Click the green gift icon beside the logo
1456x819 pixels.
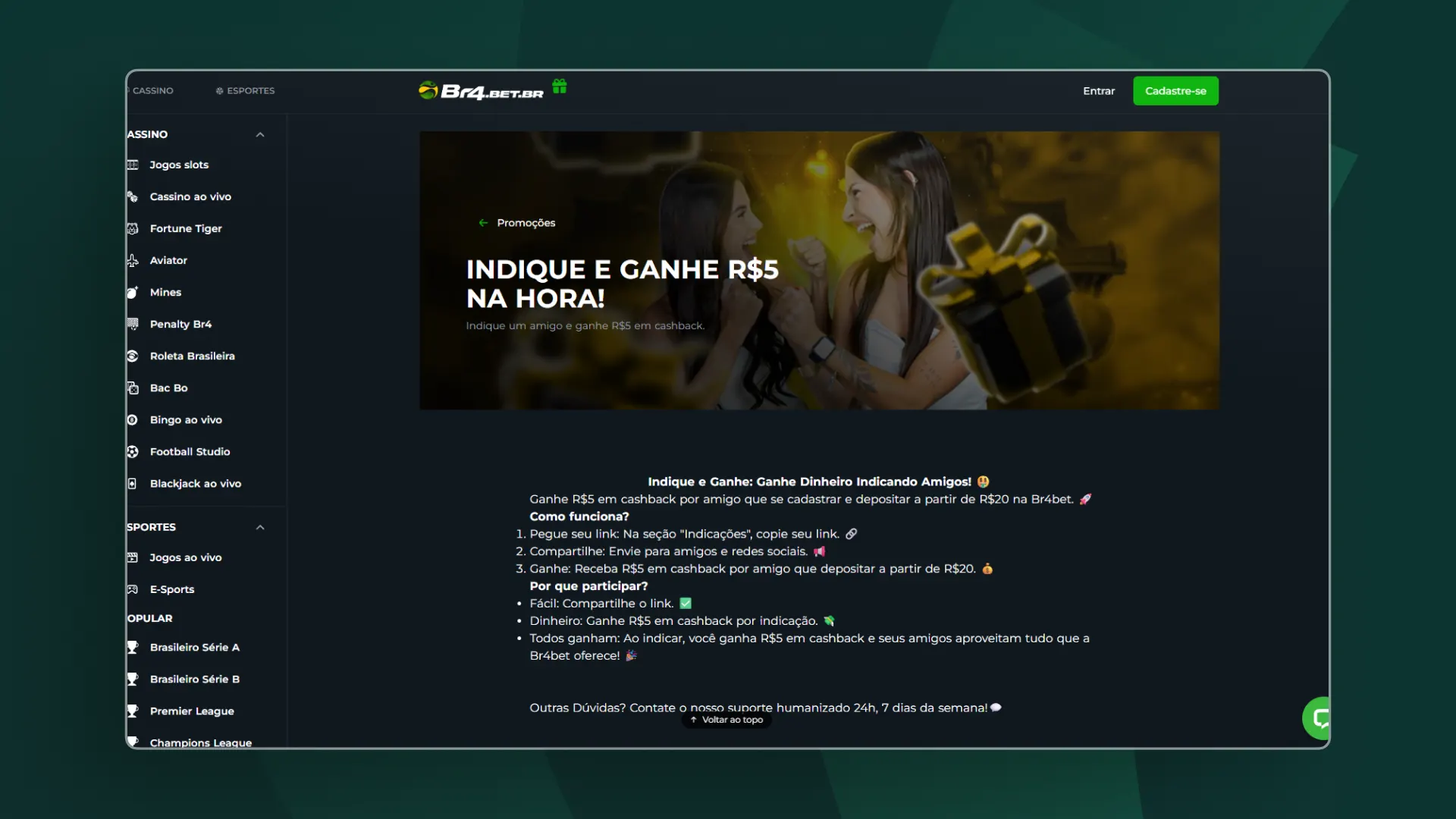tap(560, 87)
